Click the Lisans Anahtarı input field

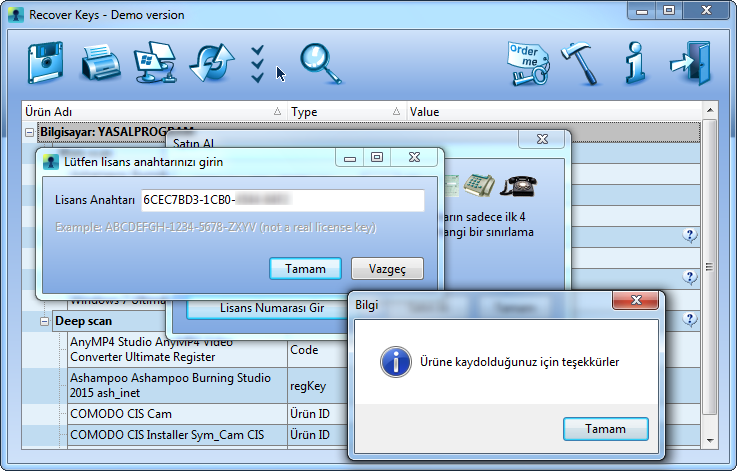(x=282, y=200)
